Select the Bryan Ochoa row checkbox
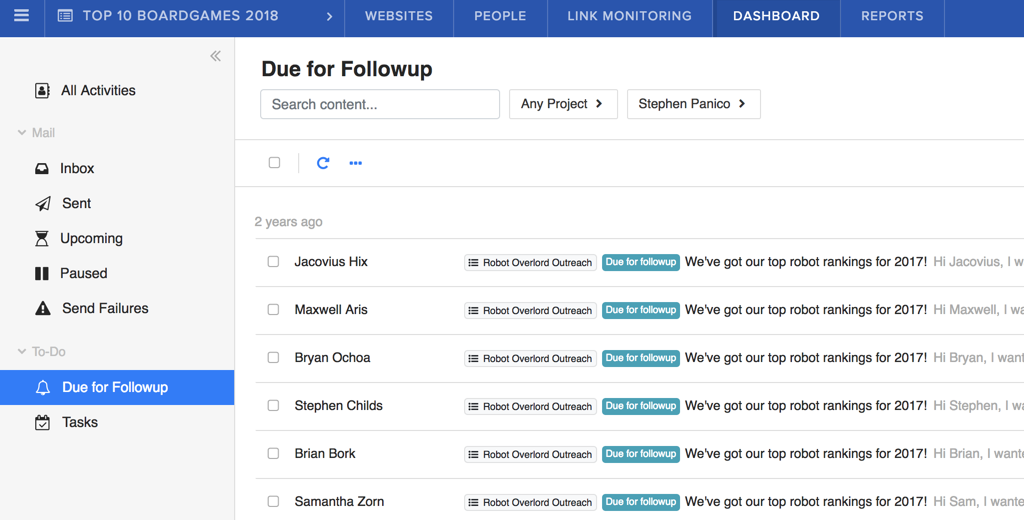 (273, 358)
